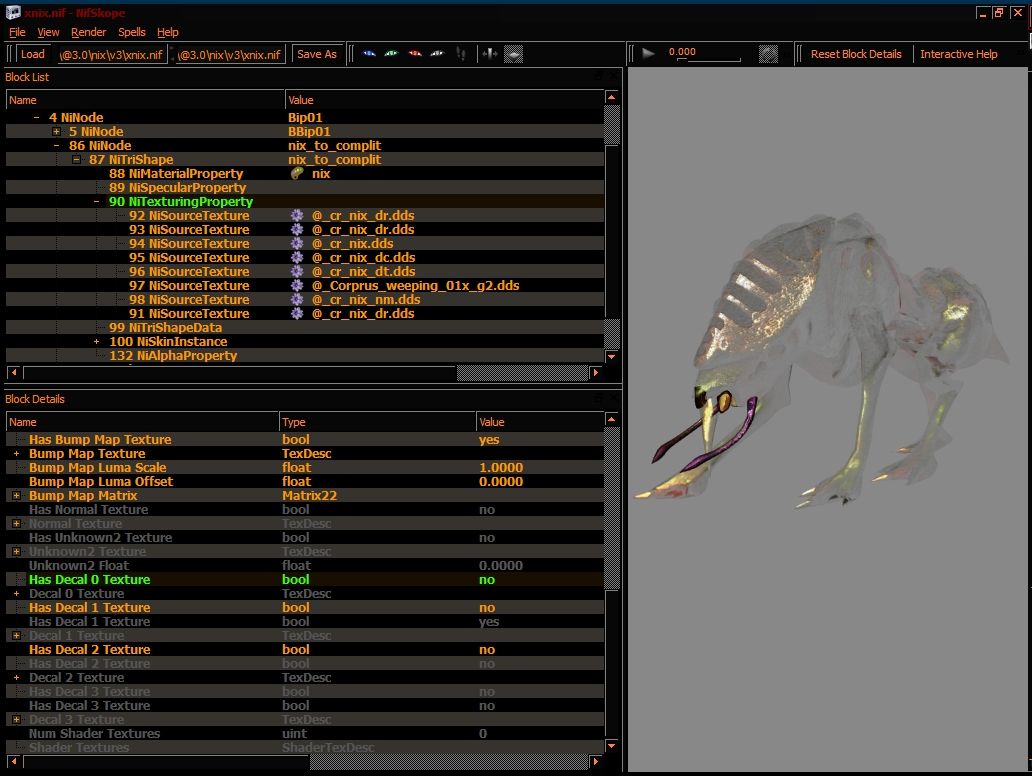Click the Type column header in Block Details
The width and height of the screenshot is (1032, 776).
click(376, 422)
